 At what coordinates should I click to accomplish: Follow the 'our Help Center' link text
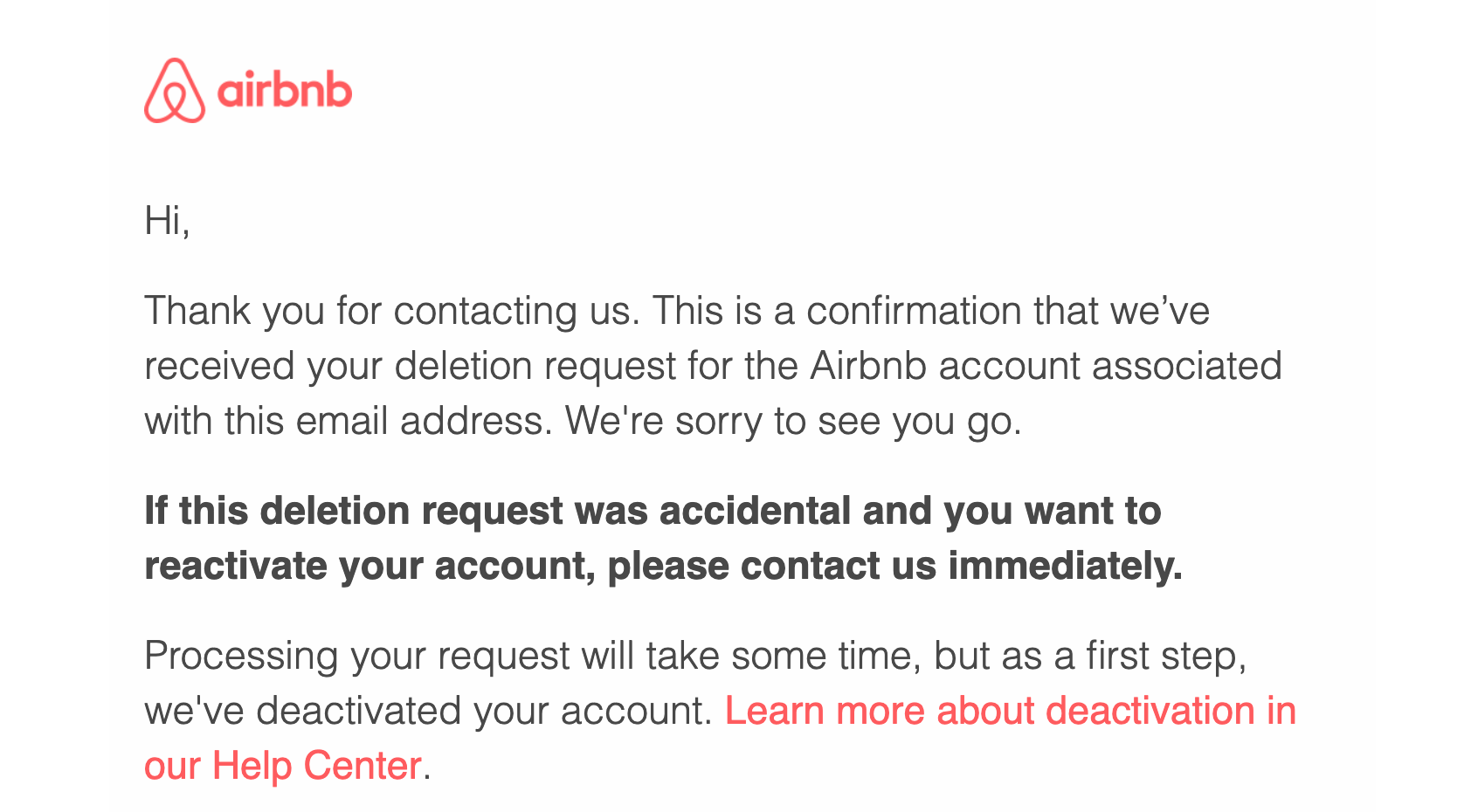pyautogui.click(x=283, y=766)
